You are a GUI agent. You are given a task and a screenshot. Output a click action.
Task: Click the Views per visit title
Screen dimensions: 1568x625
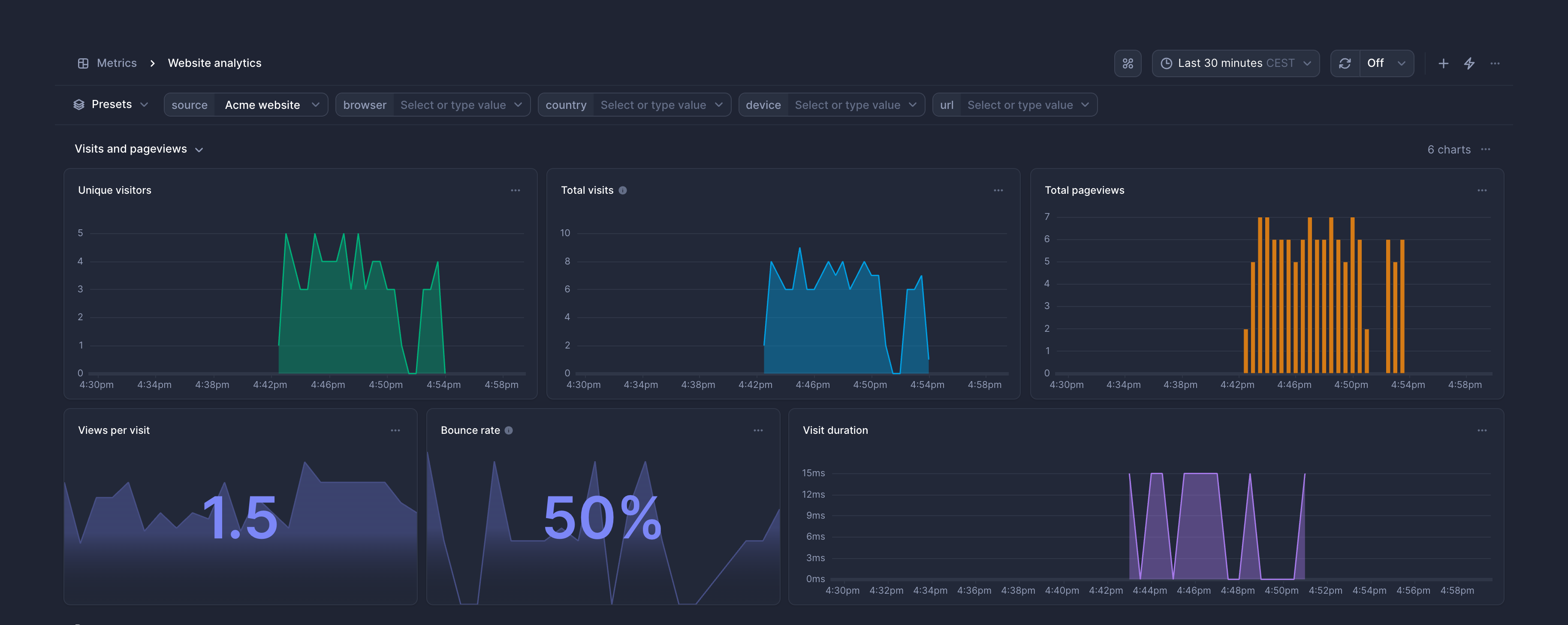[114, 430]
